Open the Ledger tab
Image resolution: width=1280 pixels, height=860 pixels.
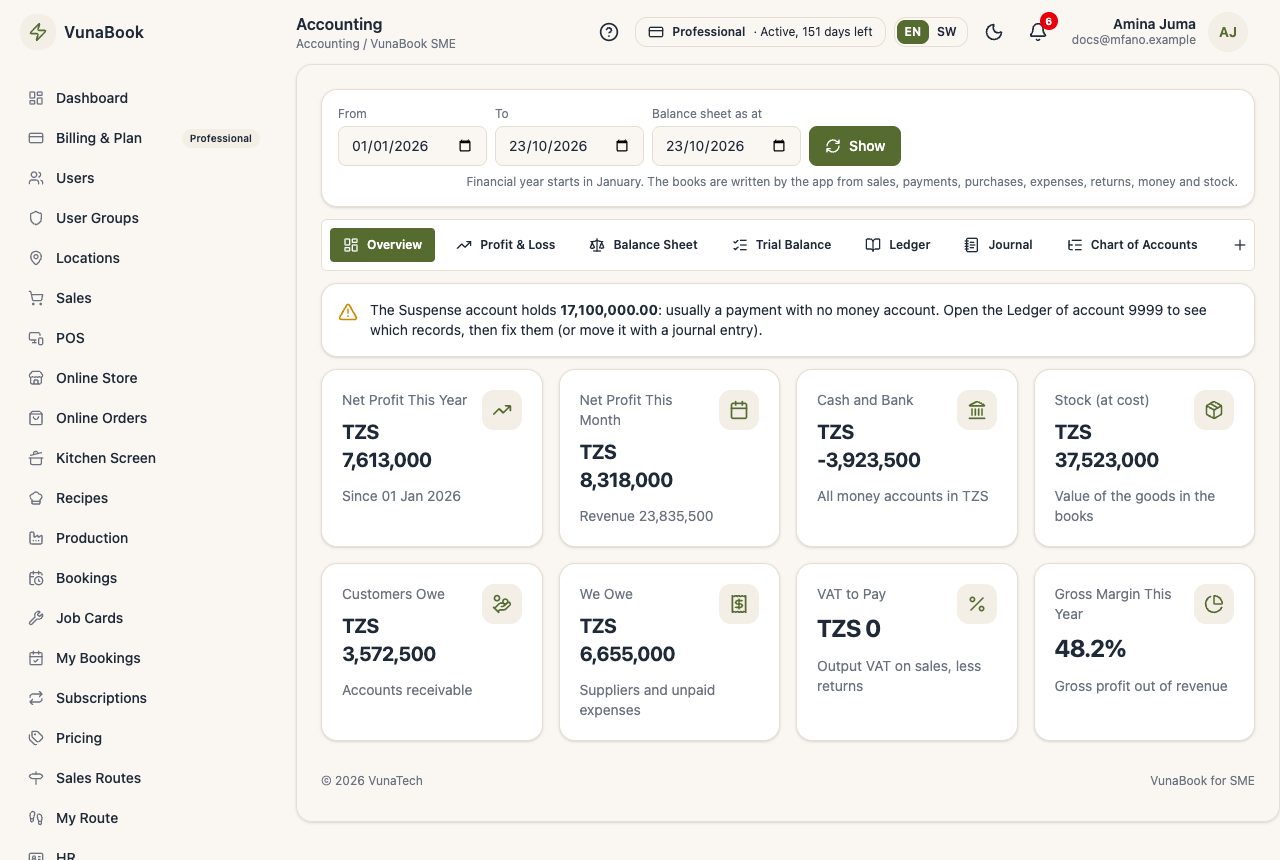[898, 245]
